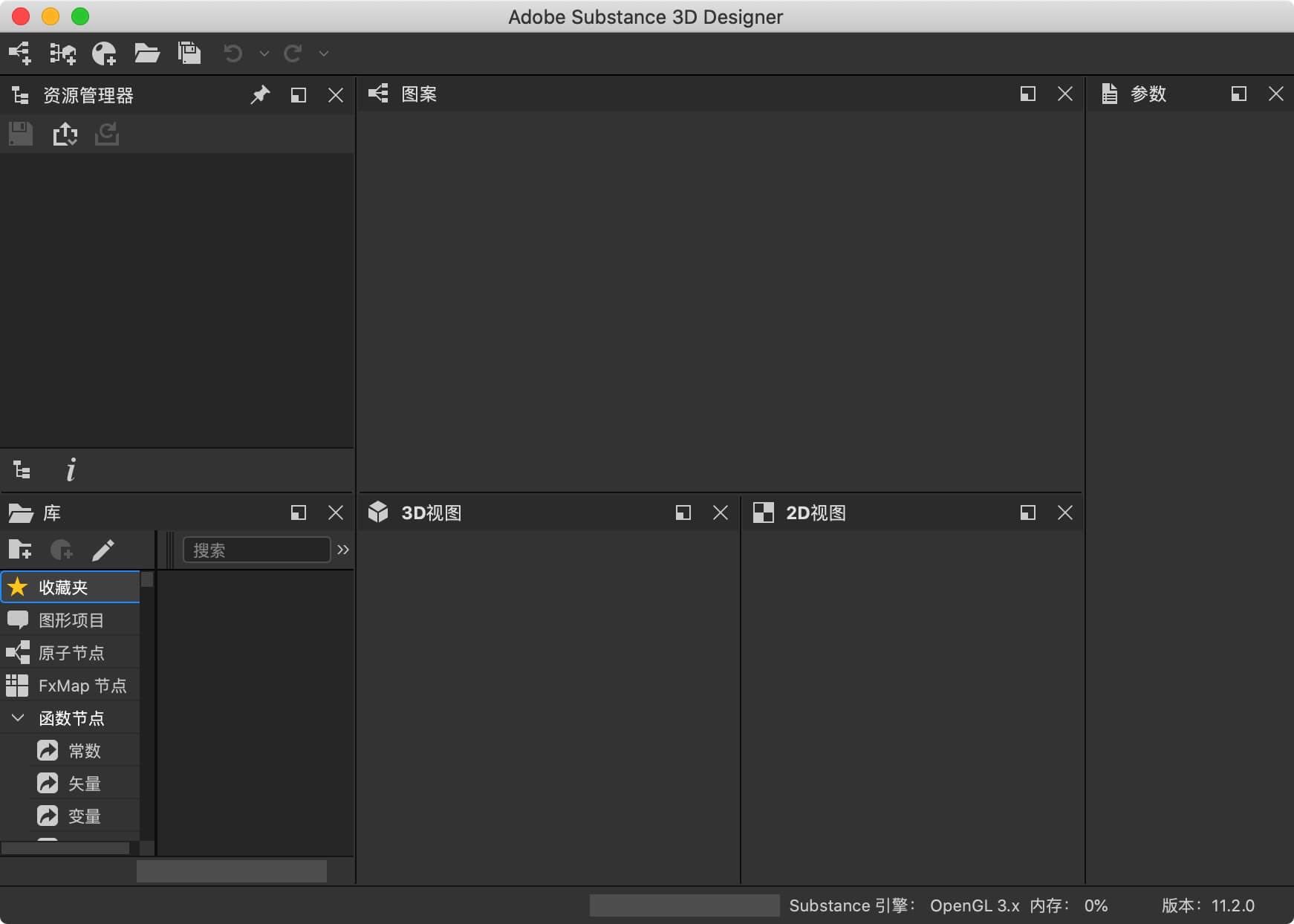The width and height of the screenshot is (1294, 924).
Task: Click the document icon beside 参数 title
Action: pyautogui.click(x=1109, y=94)
